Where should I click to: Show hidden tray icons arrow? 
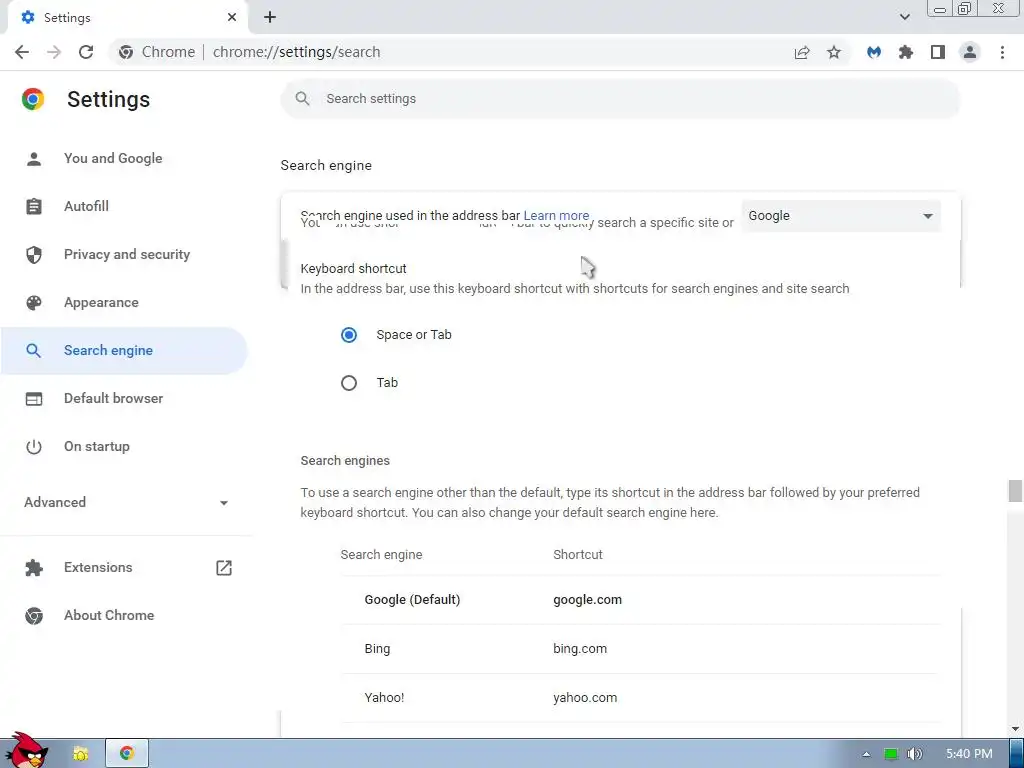[866, 754]
